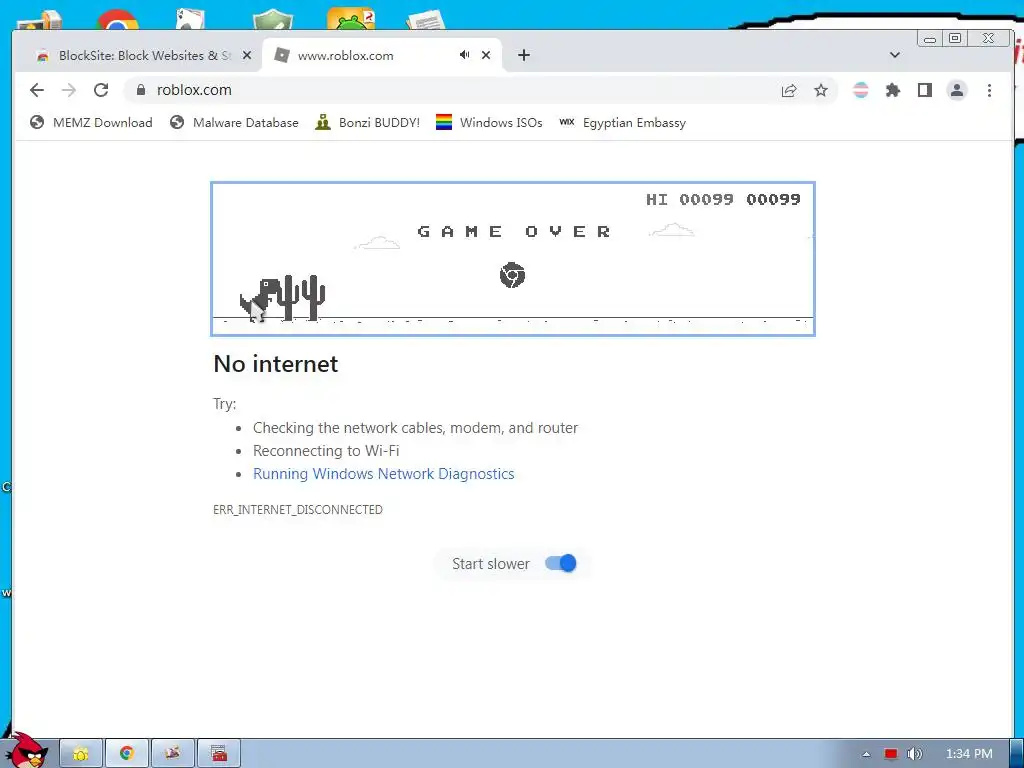Click the ERR_INTERNET_DISCONNECTED text

pos(298,510)
